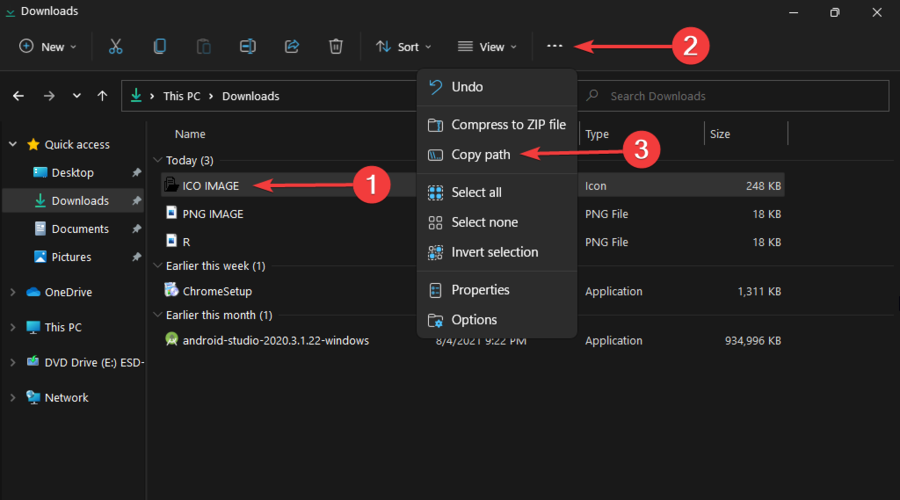Image resolution: width=900 pixels, height=500 pixels.
Task: Click the Delete trash icon
Action: tap(336, 46)
